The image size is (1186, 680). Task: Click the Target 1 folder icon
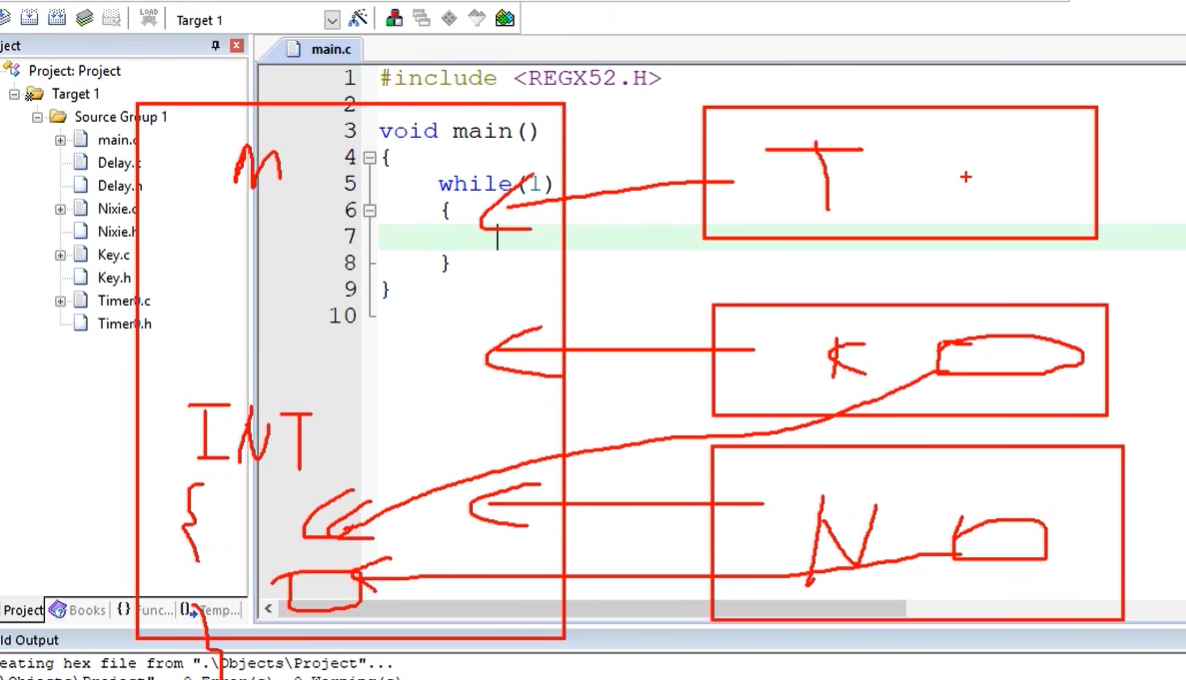35,94
